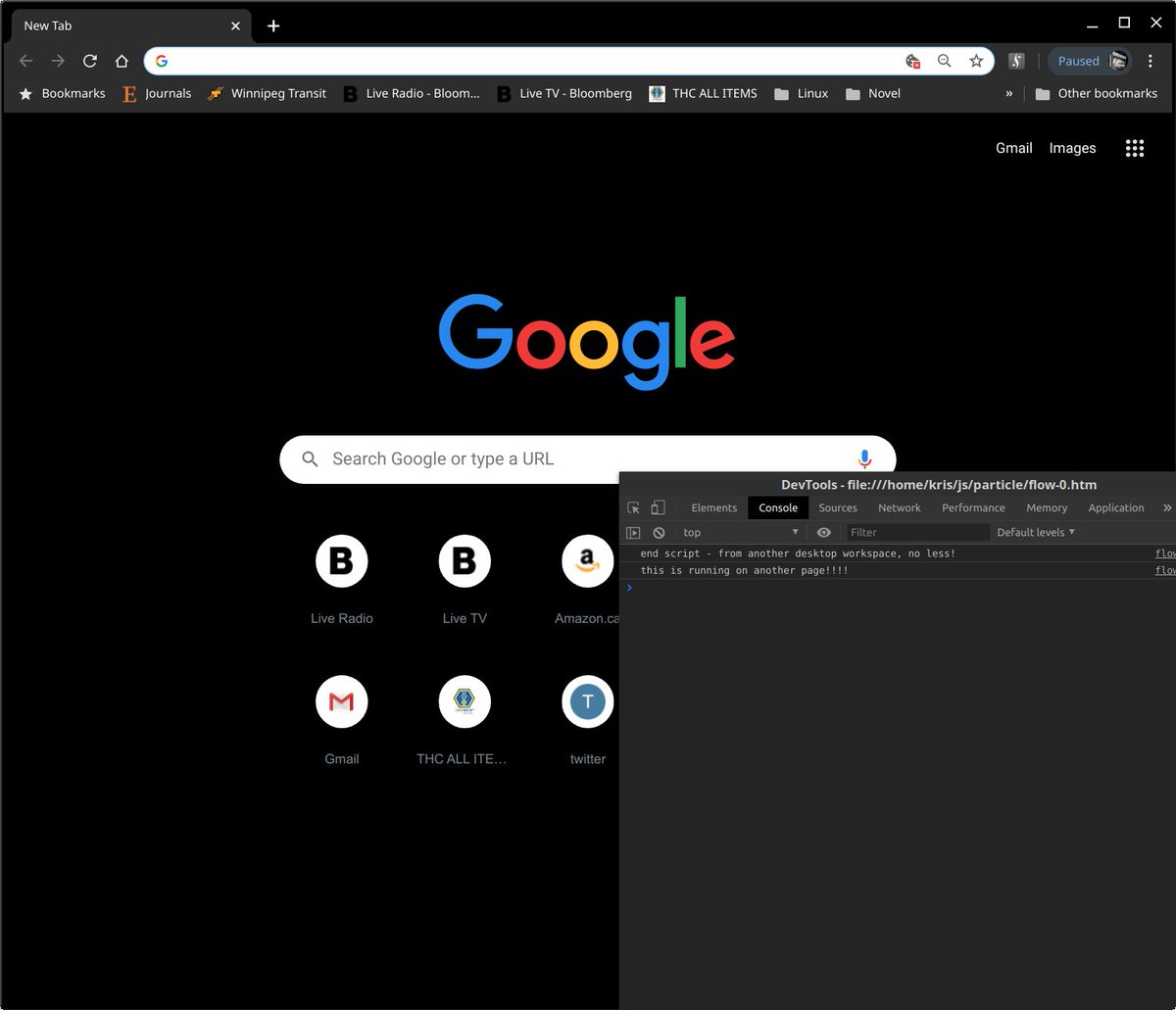
Task: Click the magnifier icon in Google search box
Action: pos(310,458)
